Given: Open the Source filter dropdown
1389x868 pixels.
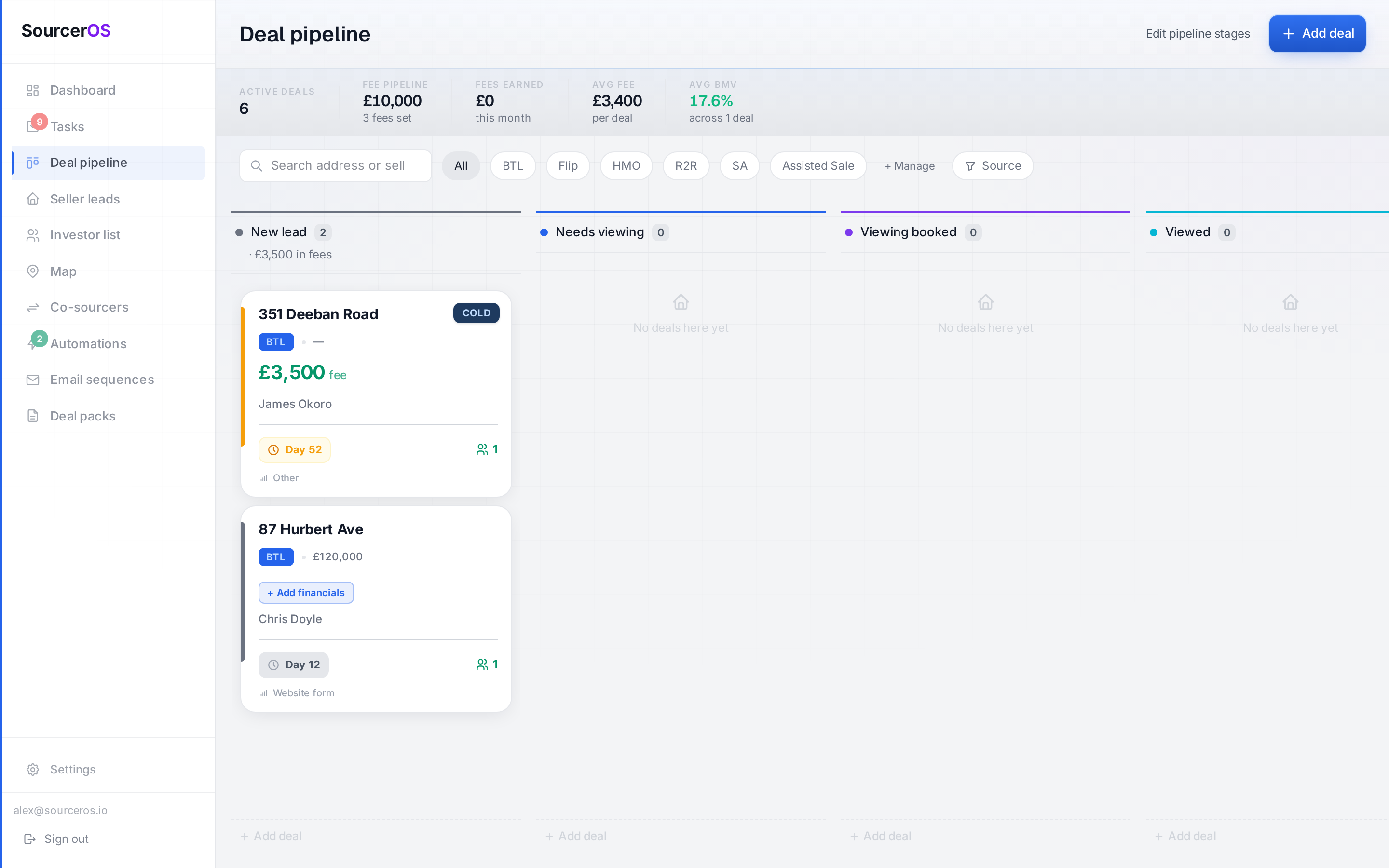Looking at the screenshot, I should pyautogui.click(x=993, y=166).
